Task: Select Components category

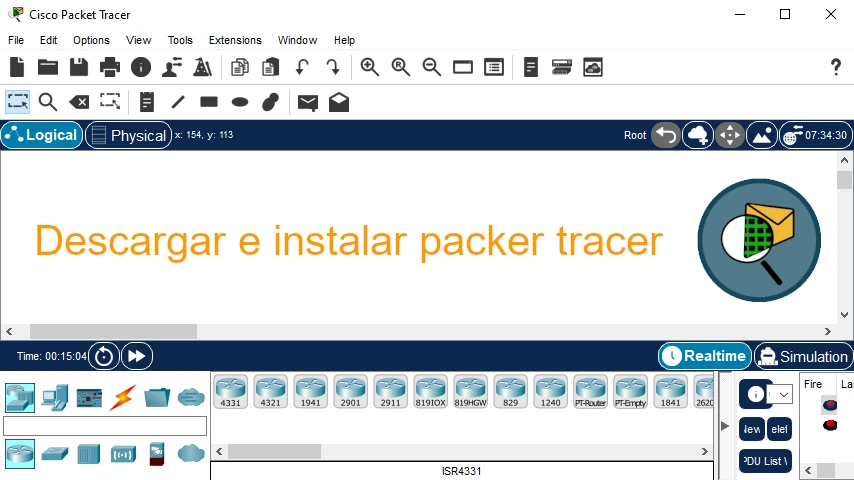Action: (x=89, y=398)
